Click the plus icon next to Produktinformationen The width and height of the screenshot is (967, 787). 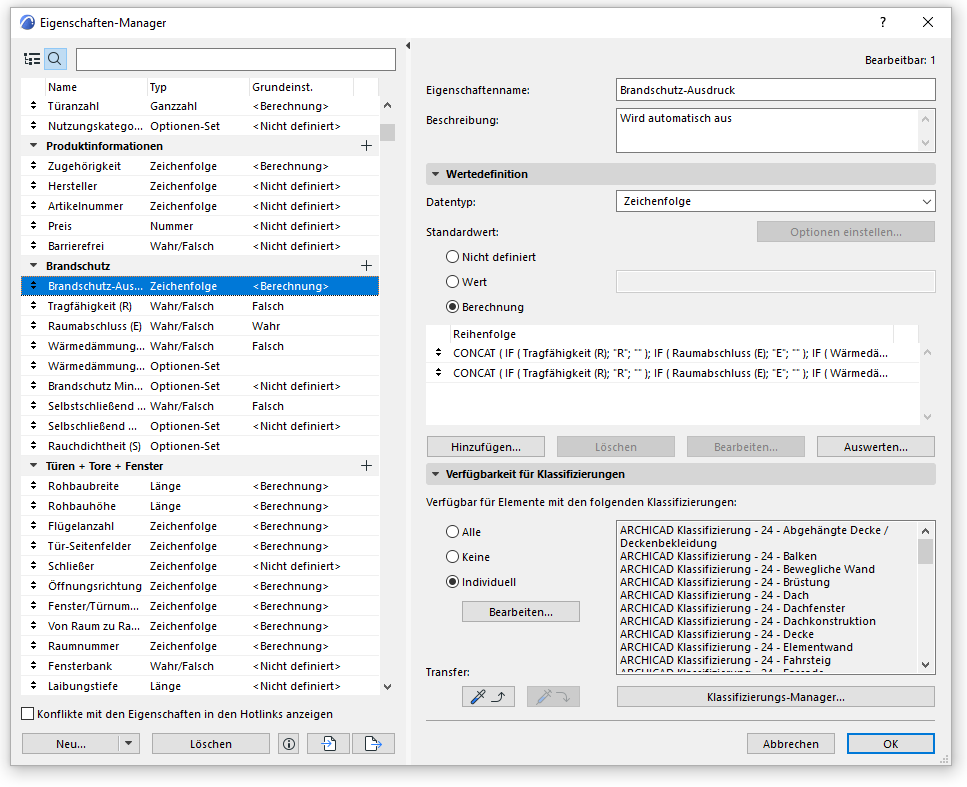pyautogui.click(x=366, y=145)
